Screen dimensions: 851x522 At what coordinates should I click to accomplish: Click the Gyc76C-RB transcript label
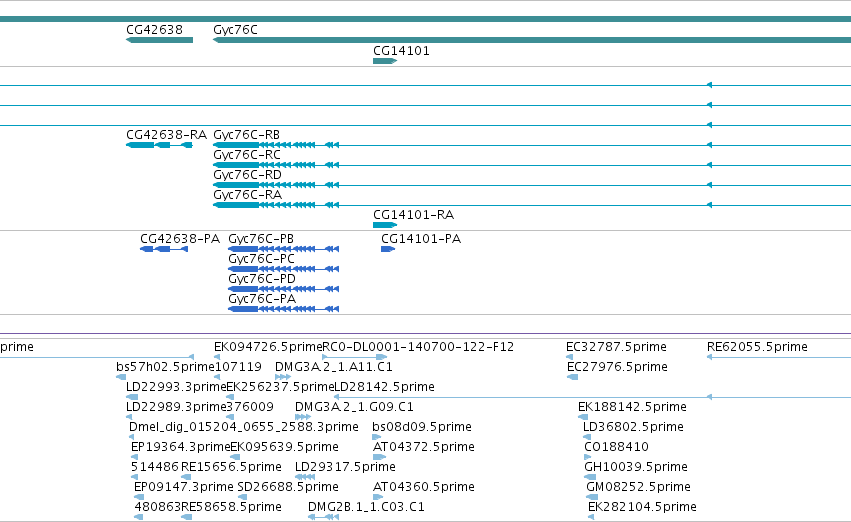246,135
